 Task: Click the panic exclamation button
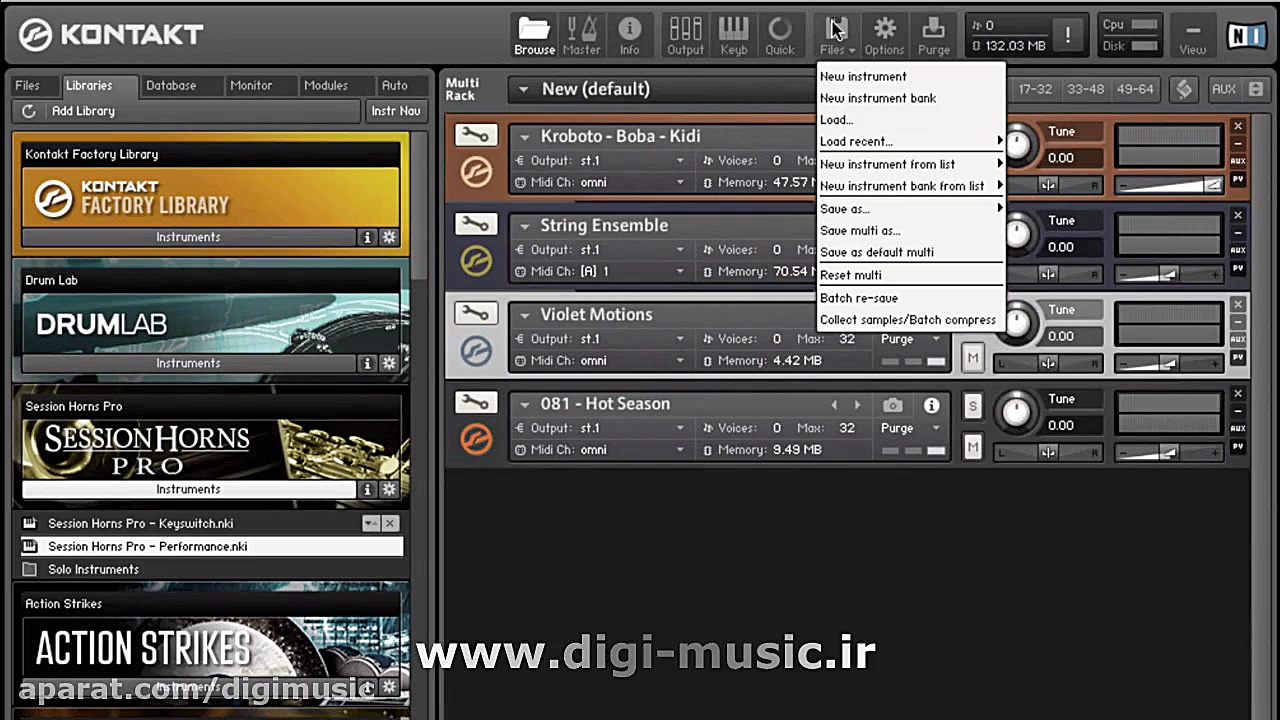click(x=1067, y=35)
